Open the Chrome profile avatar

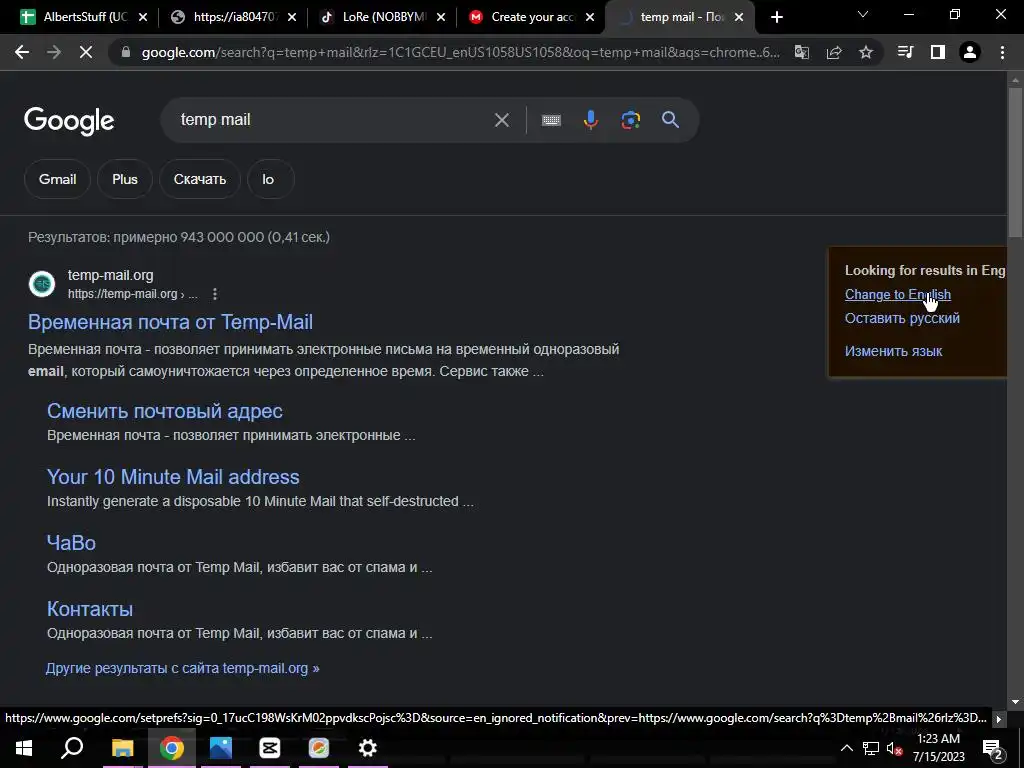point(970,52)
